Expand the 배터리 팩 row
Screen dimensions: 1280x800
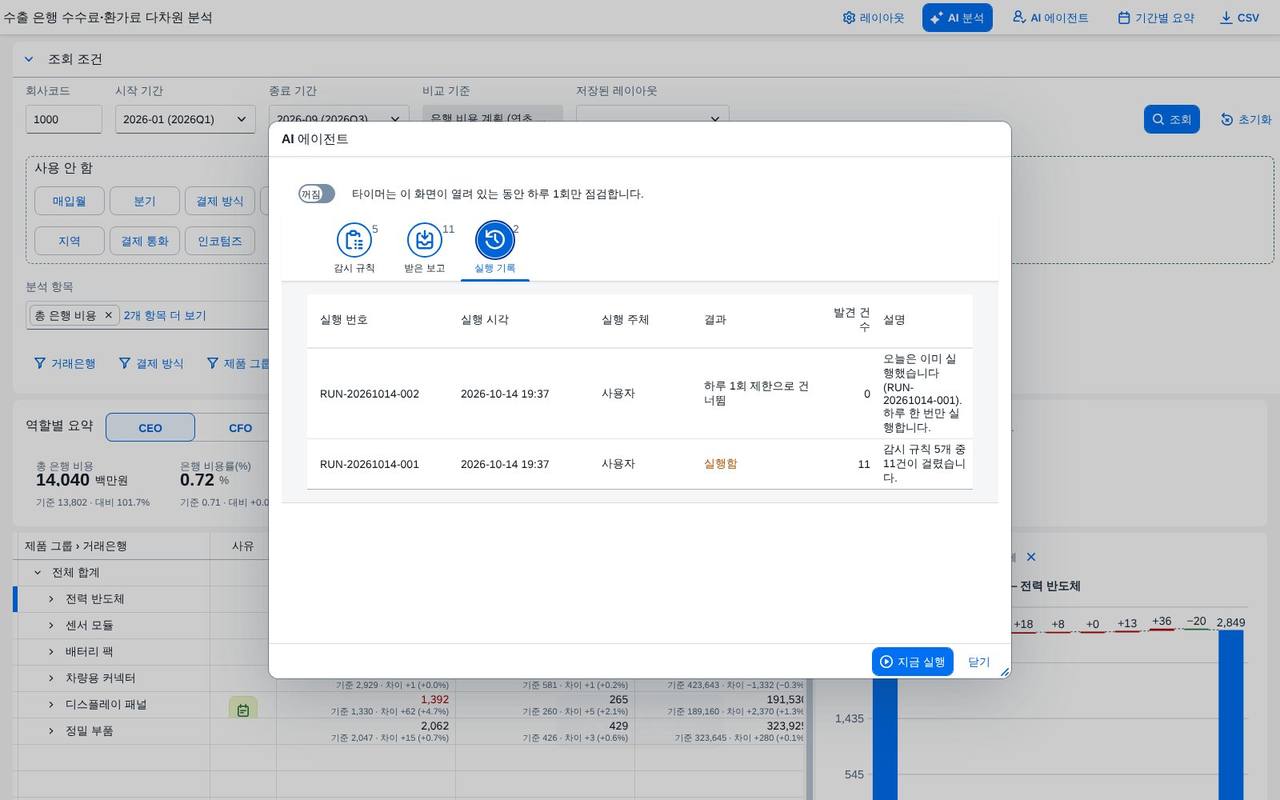(x=51, y=651)
